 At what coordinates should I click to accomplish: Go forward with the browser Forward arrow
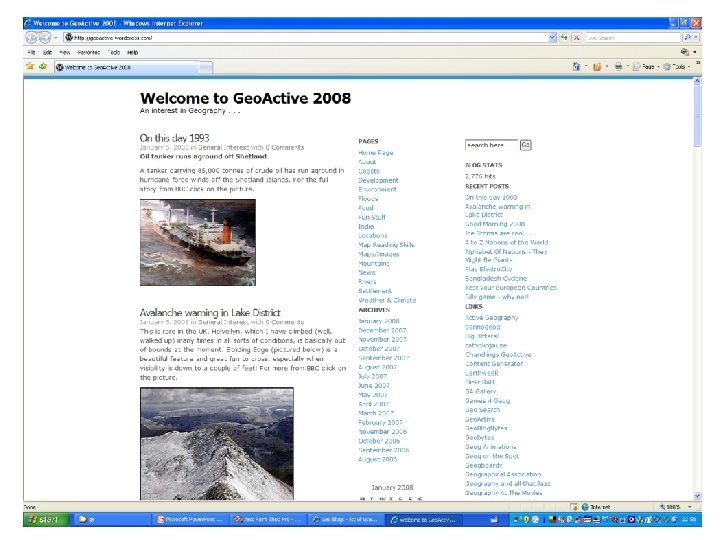point(45,38)
